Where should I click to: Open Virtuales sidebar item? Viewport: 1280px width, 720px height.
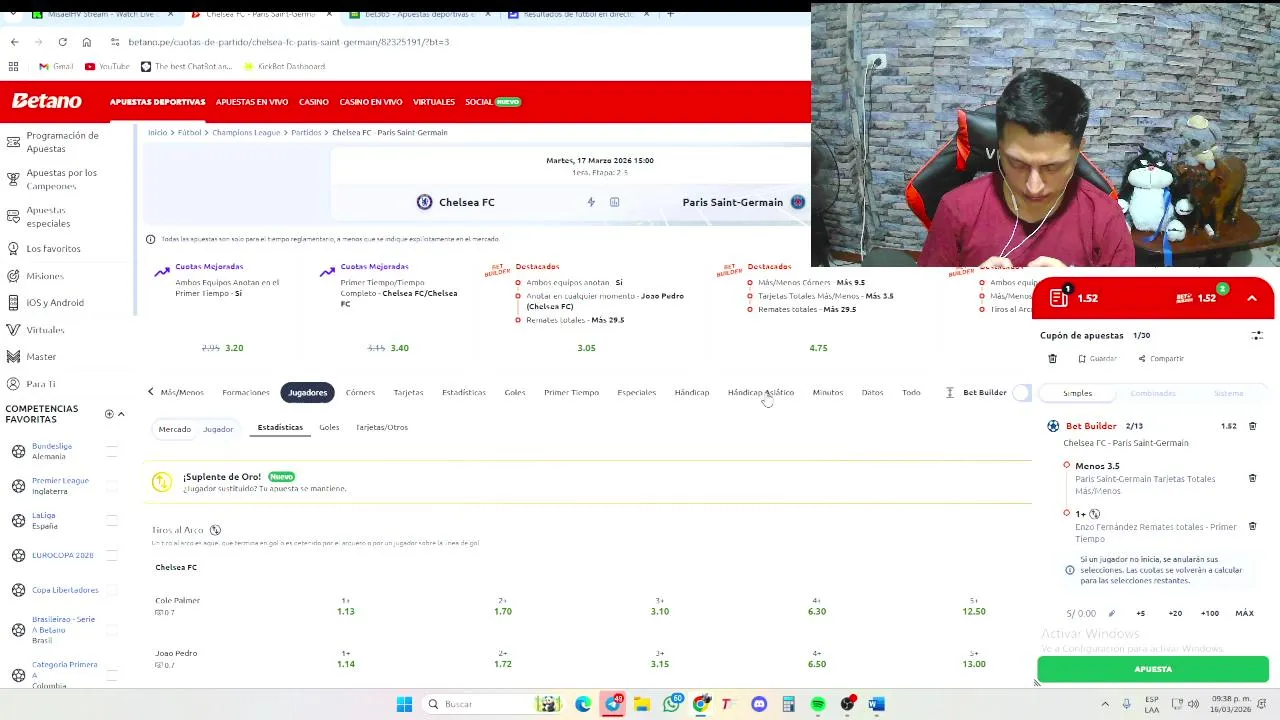pos(45,330)
